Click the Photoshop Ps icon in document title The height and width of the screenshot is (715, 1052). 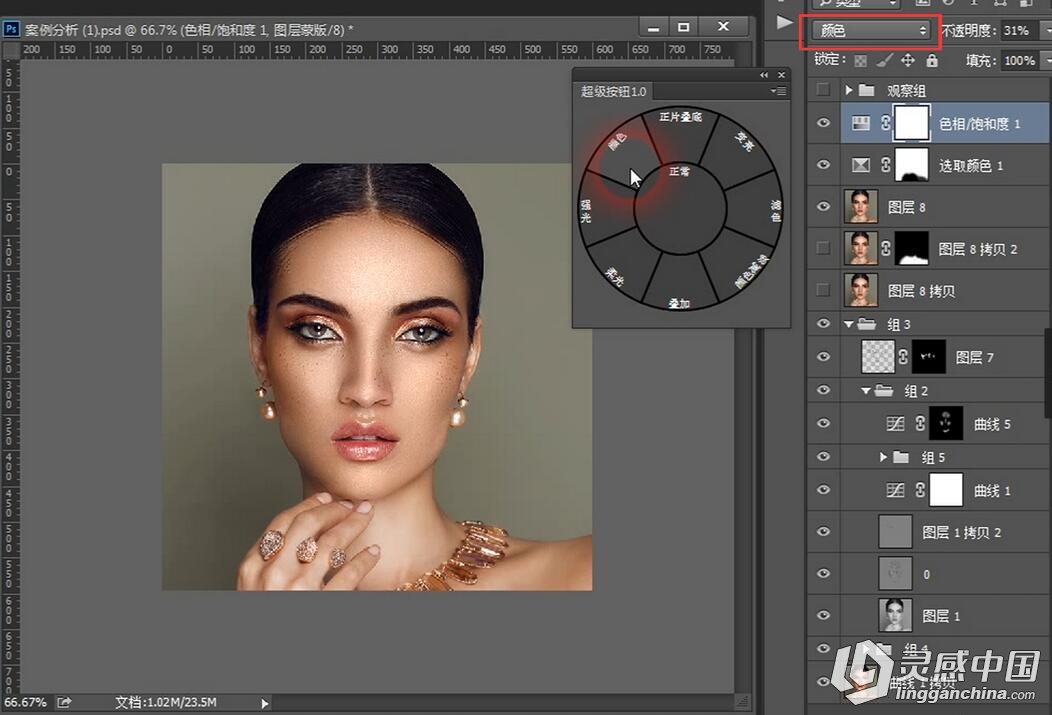[x=11, y=29]
